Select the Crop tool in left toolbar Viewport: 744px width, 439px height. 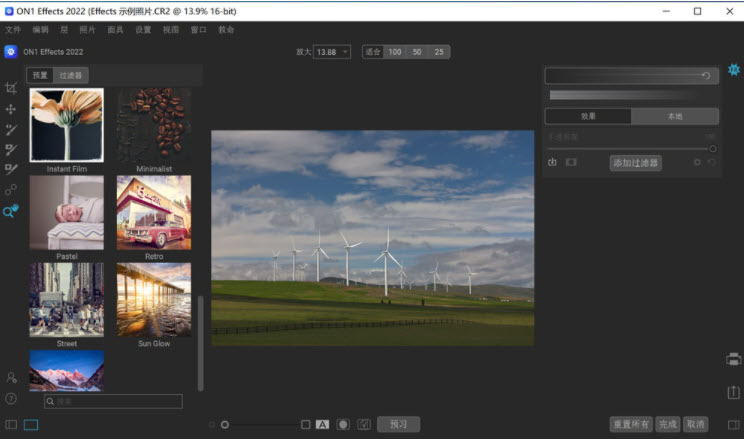(x=11, y=88)
